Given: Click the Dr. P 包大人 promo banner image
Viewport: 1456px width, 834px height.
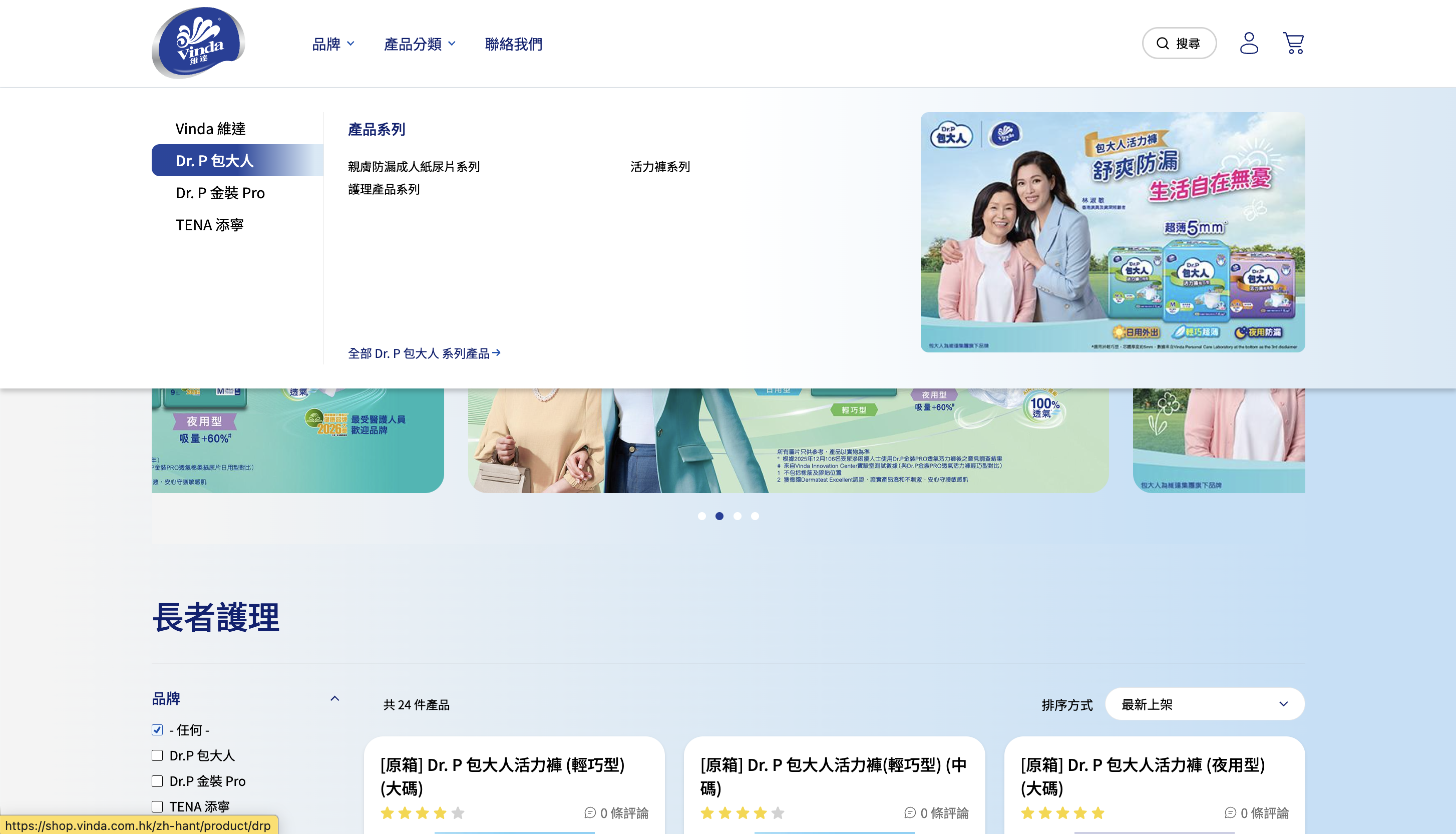Looking at the screenshot, I should [x=1113, y=232].
